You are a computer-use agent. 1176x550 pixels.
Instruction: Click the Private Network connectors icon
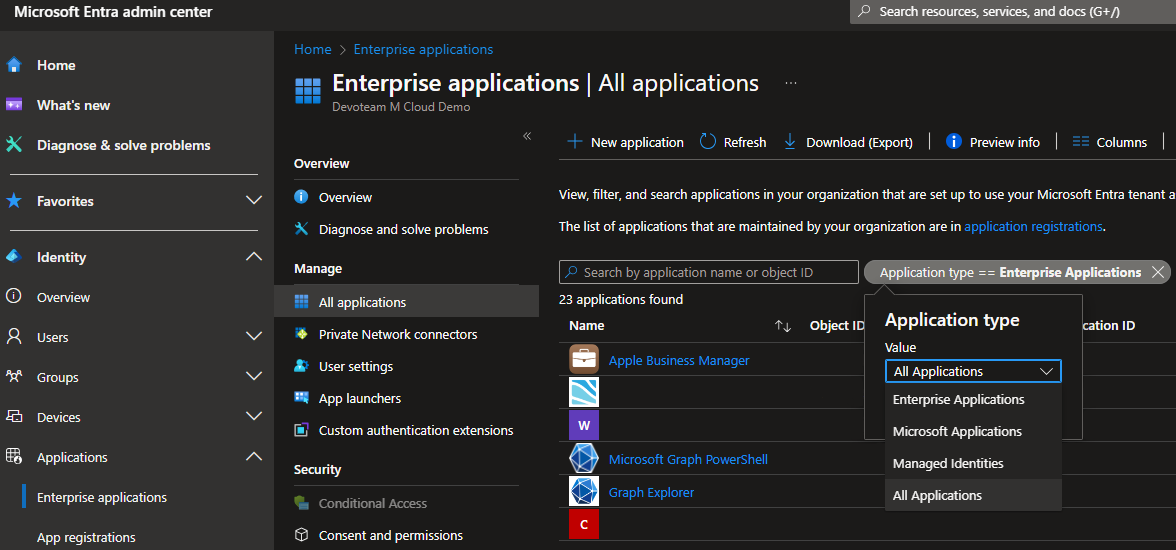click(302, 334)
